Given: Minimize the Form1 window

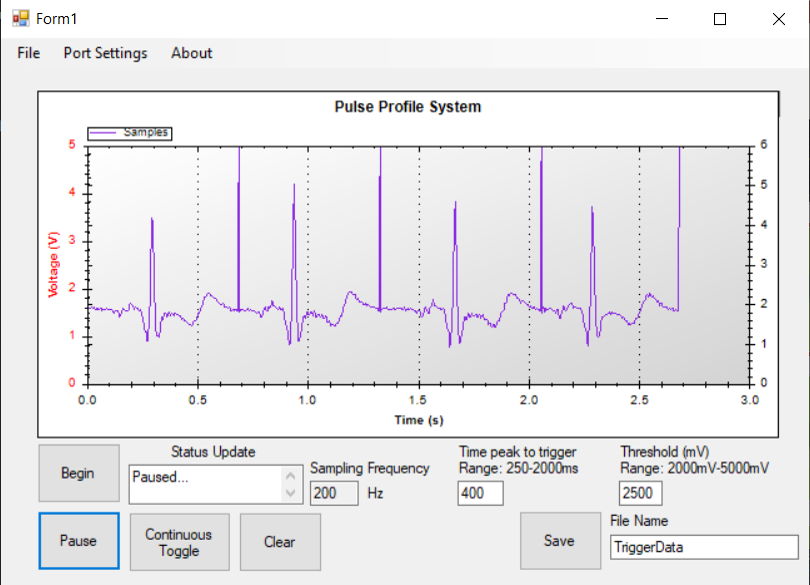Looking at the screenshot, I should click(661, 19).
